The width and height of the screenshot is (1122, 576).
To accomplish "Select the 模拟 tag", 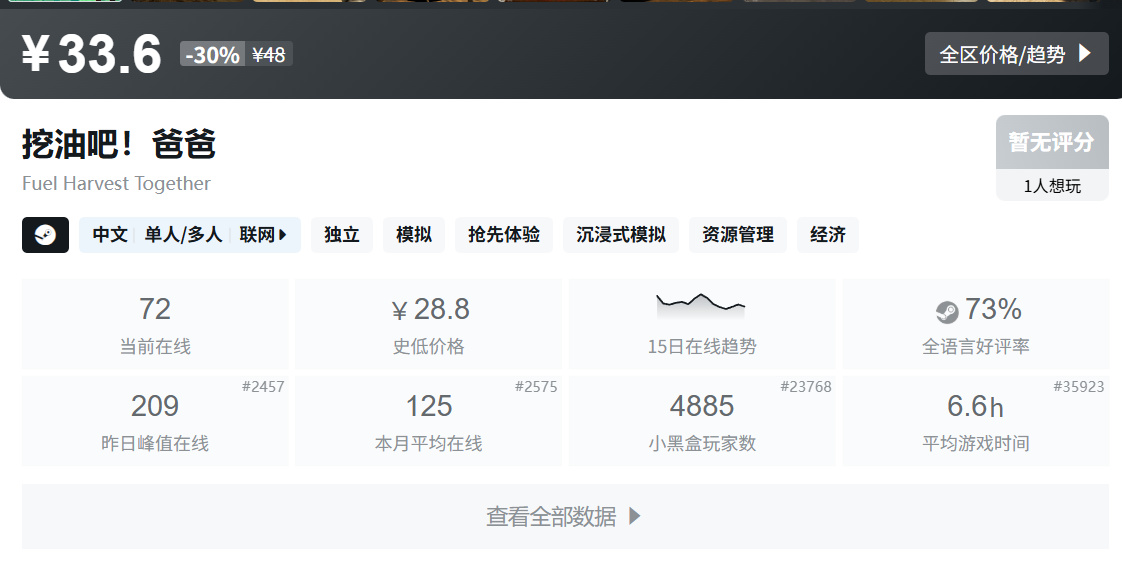I will click(x=414, y=235).
